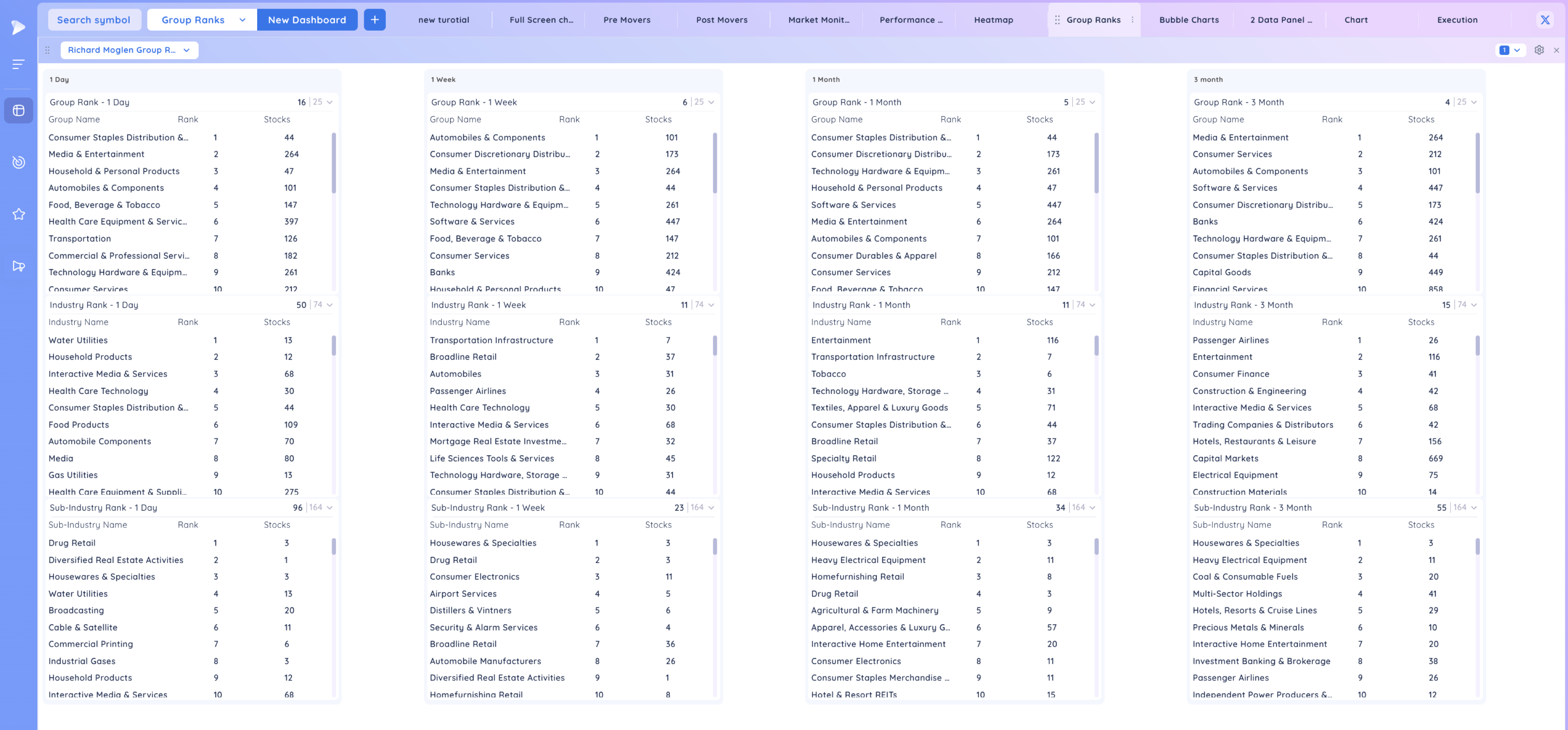The width and height of the screenshot is (1568, 730).
Task: Close the Group Ranks panel
Action: coord(1556,50)
